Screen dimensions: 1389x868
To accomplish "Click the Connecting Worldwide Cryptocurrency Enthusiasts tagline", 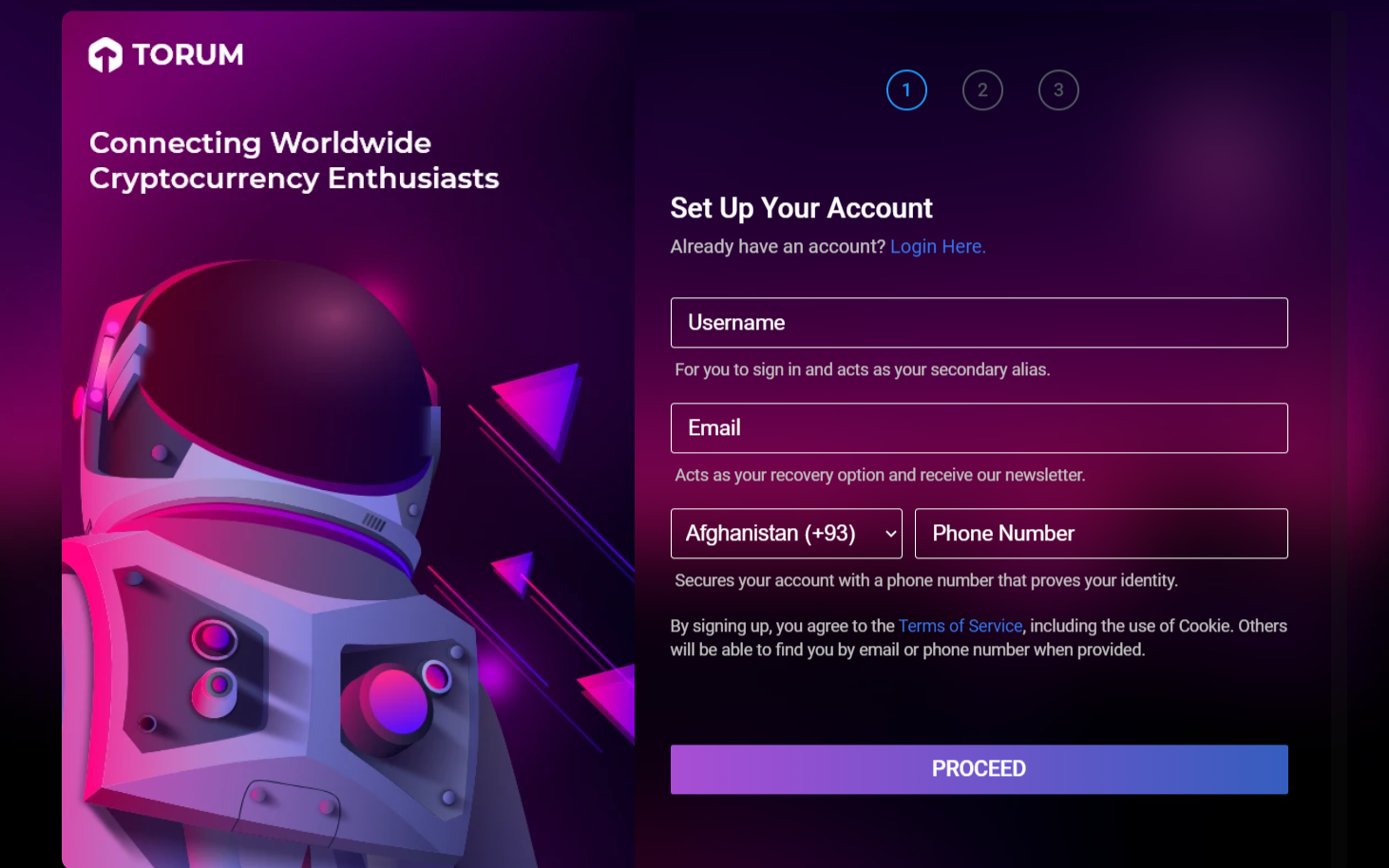I will (294, 160).
